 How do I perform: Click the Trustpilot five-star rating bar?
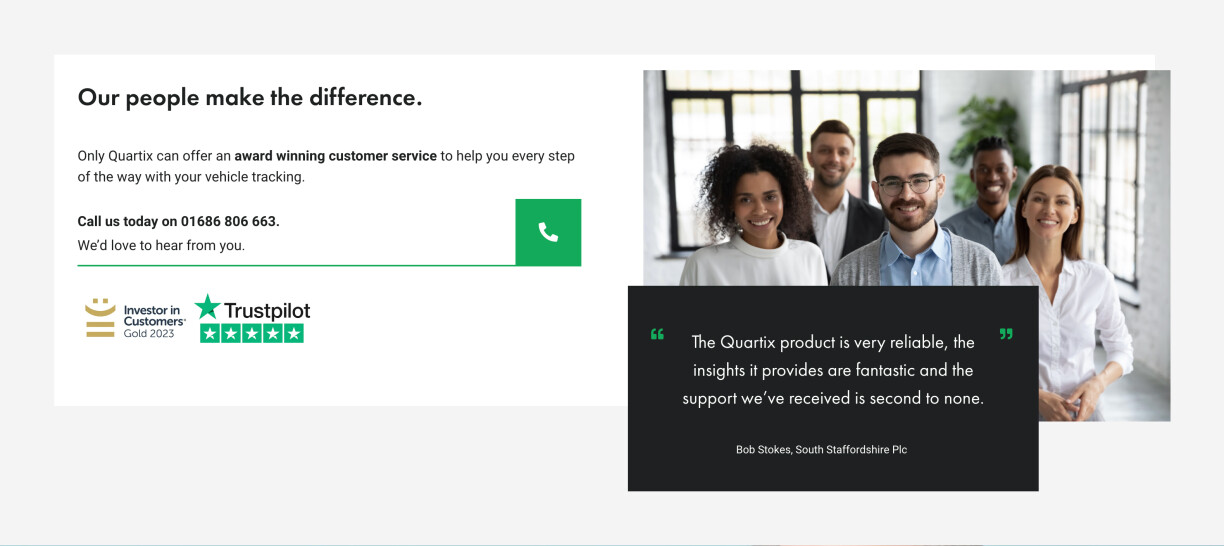[252, 334]
